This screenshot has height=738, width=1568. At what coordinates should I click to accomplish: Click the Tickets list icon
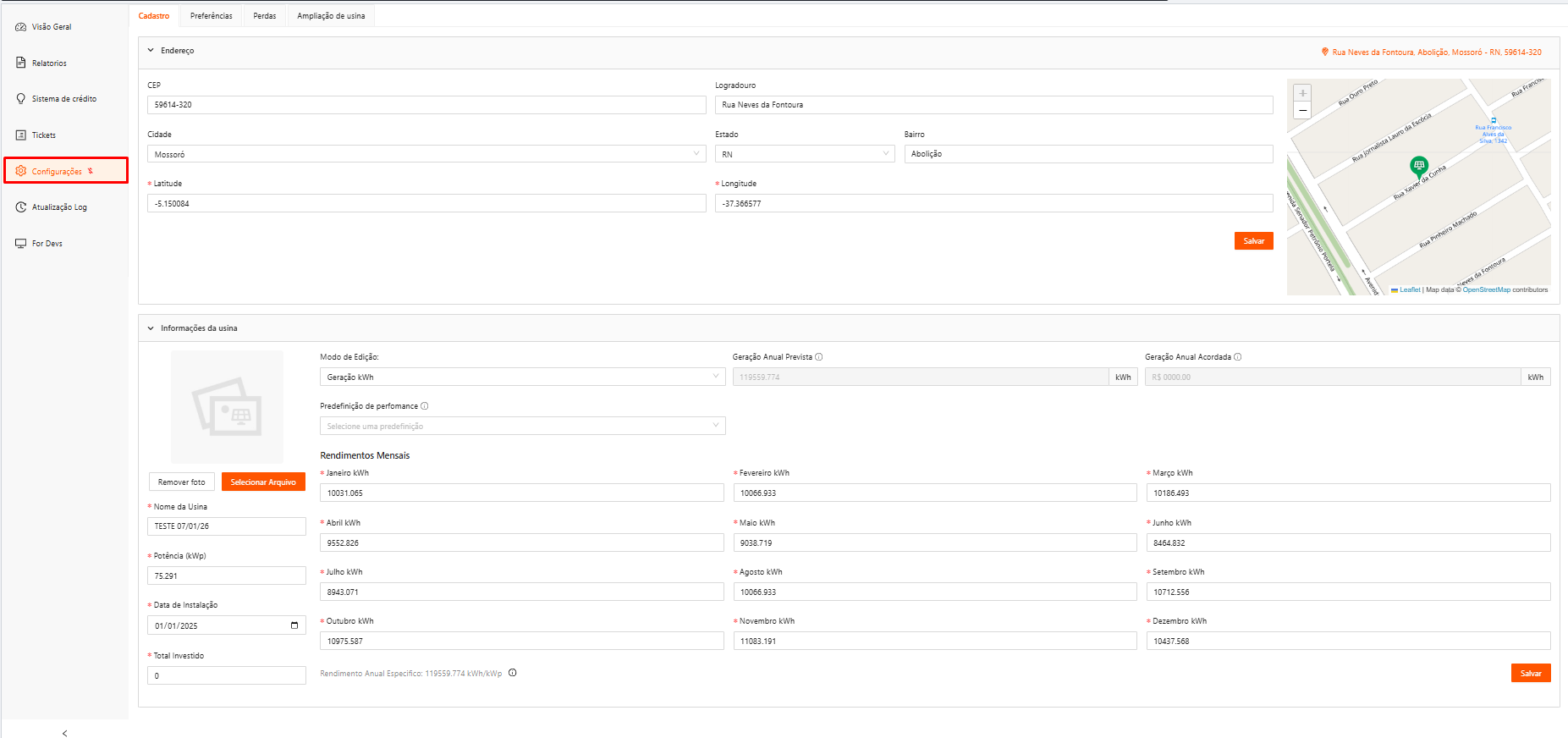tap(21, 135)
